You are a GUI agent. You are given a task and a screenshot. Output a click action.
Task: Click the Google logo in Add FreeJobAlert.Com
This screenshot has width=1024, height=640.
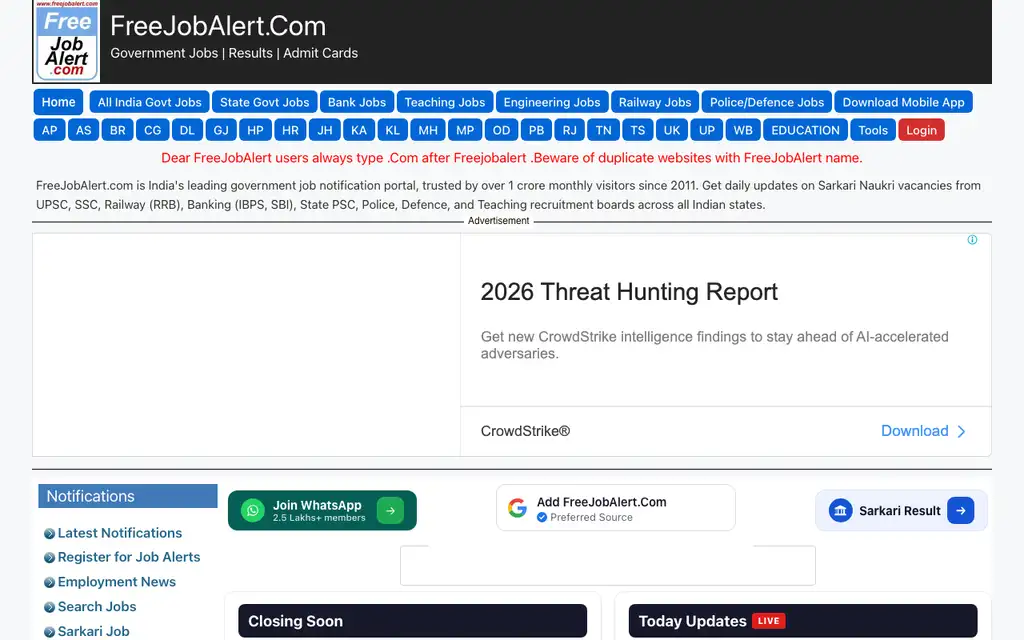point(517,508)
